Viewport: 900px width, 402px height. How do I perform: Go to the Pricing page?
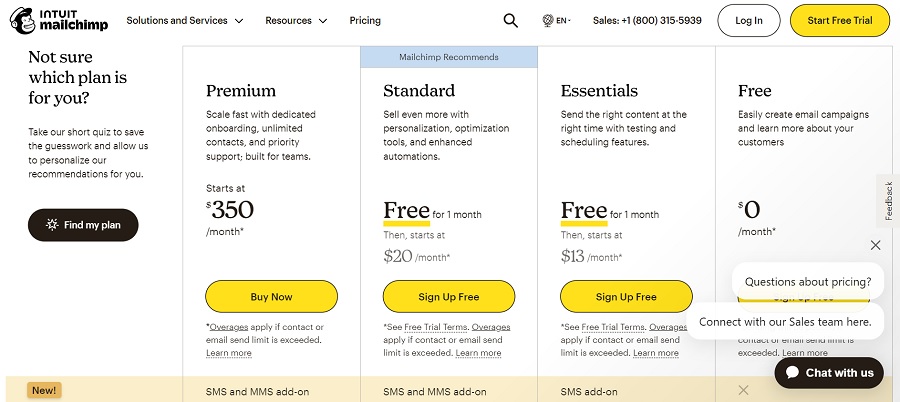(x=365, y=20)
